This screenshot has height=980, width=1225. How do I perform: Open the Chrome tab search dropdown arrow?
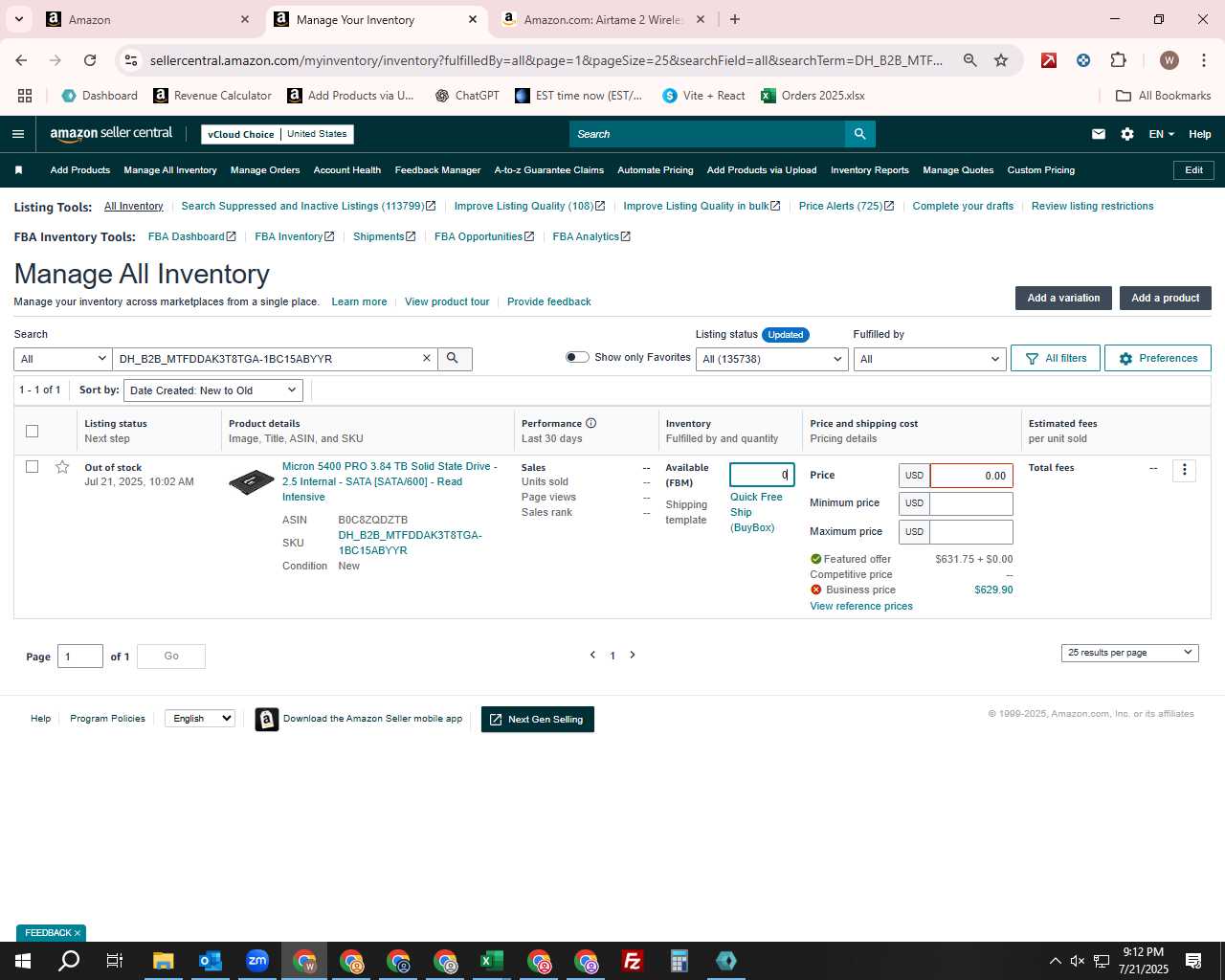click(19, 19)
